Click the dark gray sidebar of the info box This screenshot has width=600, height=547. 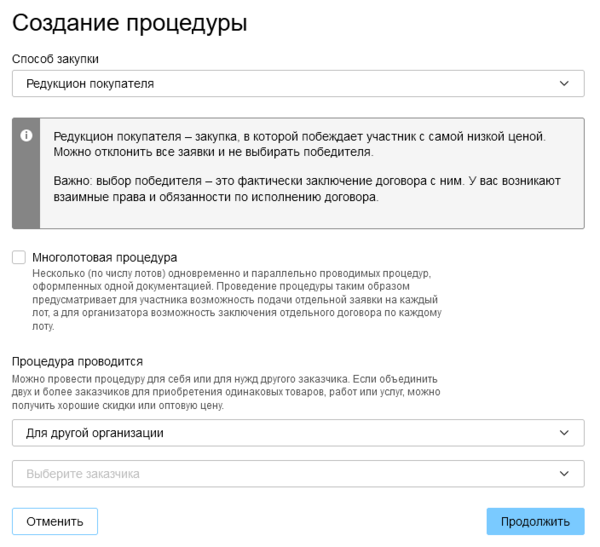(x=26, y=190)
